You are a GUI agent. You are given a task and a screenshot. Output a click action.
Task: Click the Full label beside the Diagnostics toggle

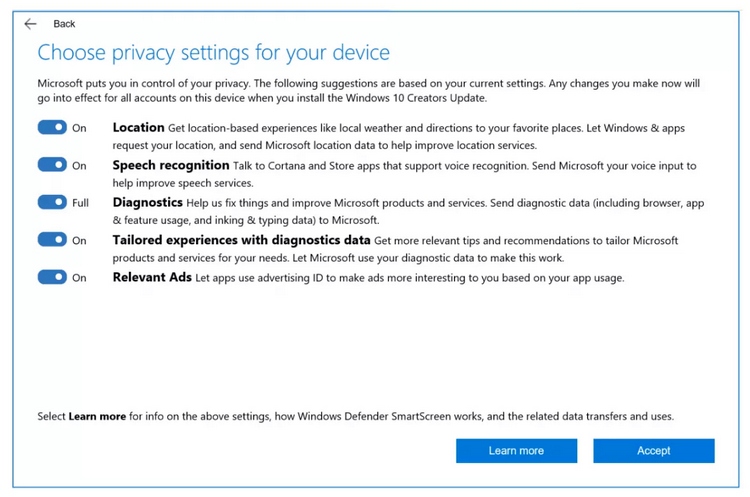81,203
